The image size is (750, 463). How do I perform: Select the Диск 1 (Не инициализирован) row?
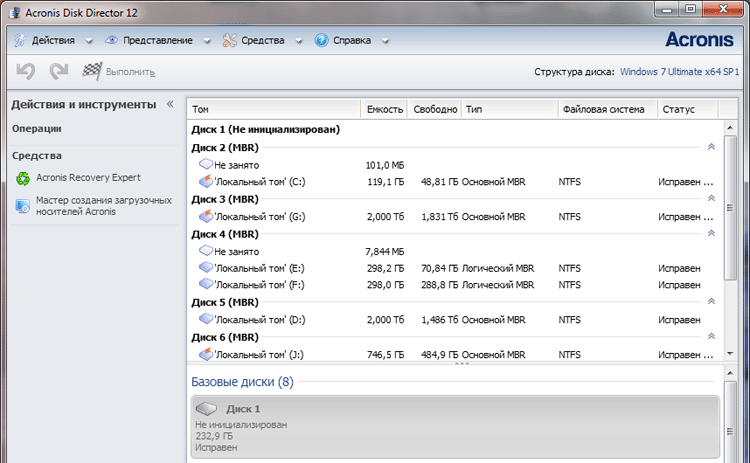(454, 130)
